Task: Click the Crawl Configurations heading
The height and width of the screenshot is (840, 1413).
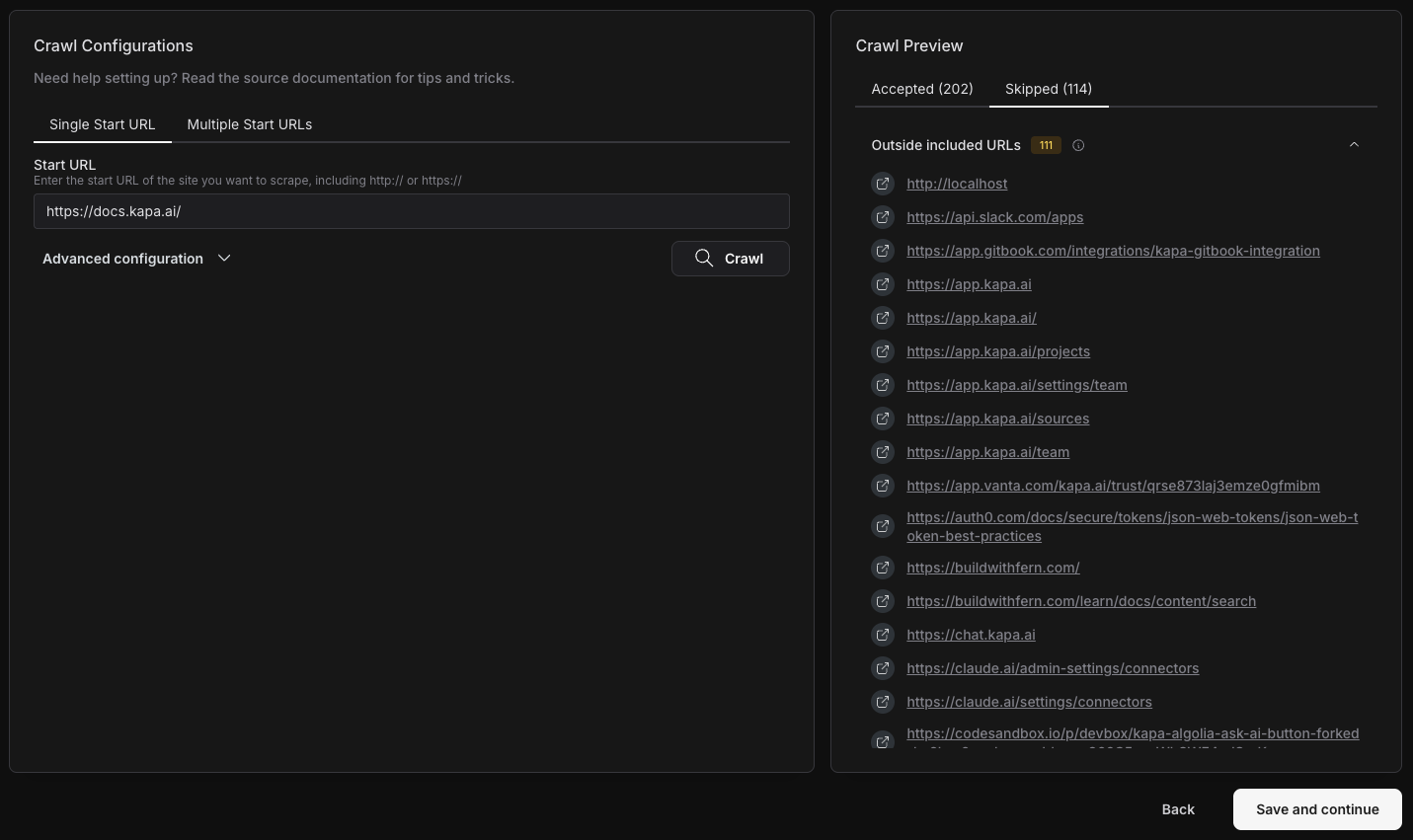Action: 114,45
